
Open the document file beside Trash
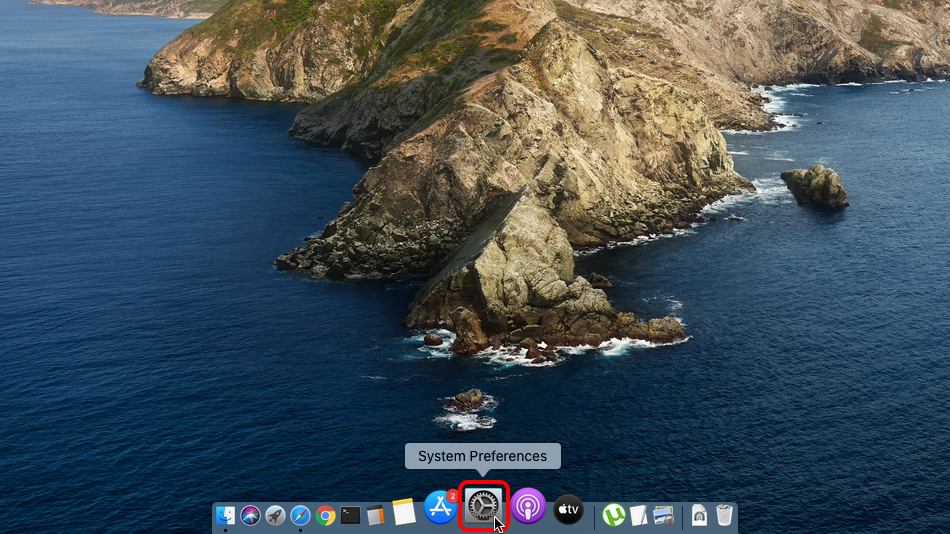click(x=700, y=516)
